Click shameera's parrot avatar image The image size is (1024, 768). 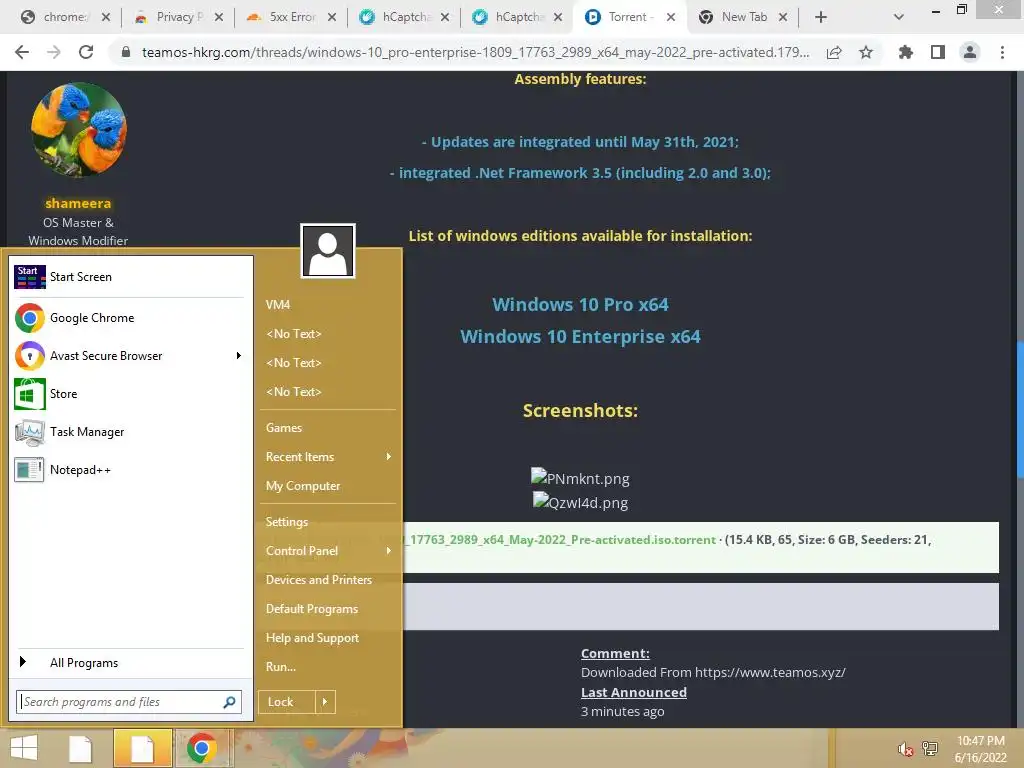pos(78,130)
